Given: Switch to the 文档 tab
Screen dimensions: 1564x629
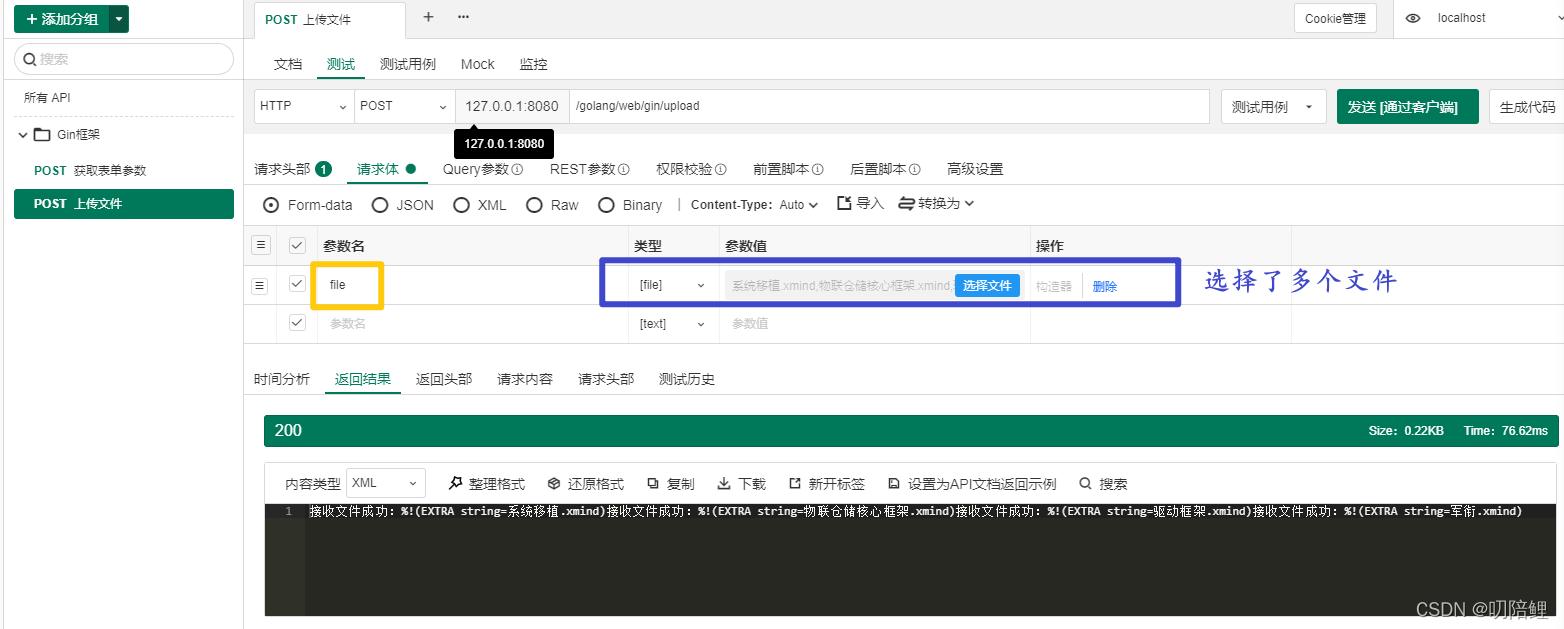Looking at the screenshot, I should coord(288,64).
